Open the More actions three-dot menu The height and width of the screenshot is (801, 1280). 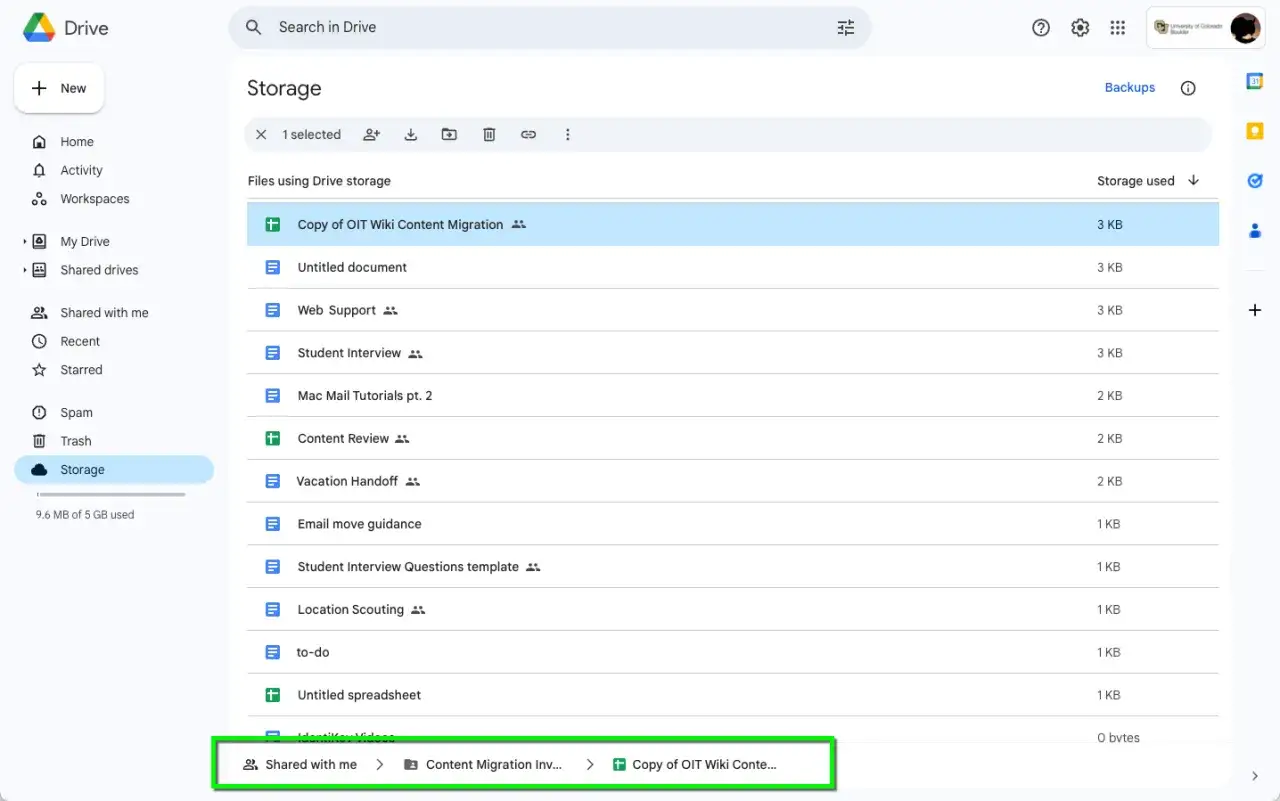567,134
